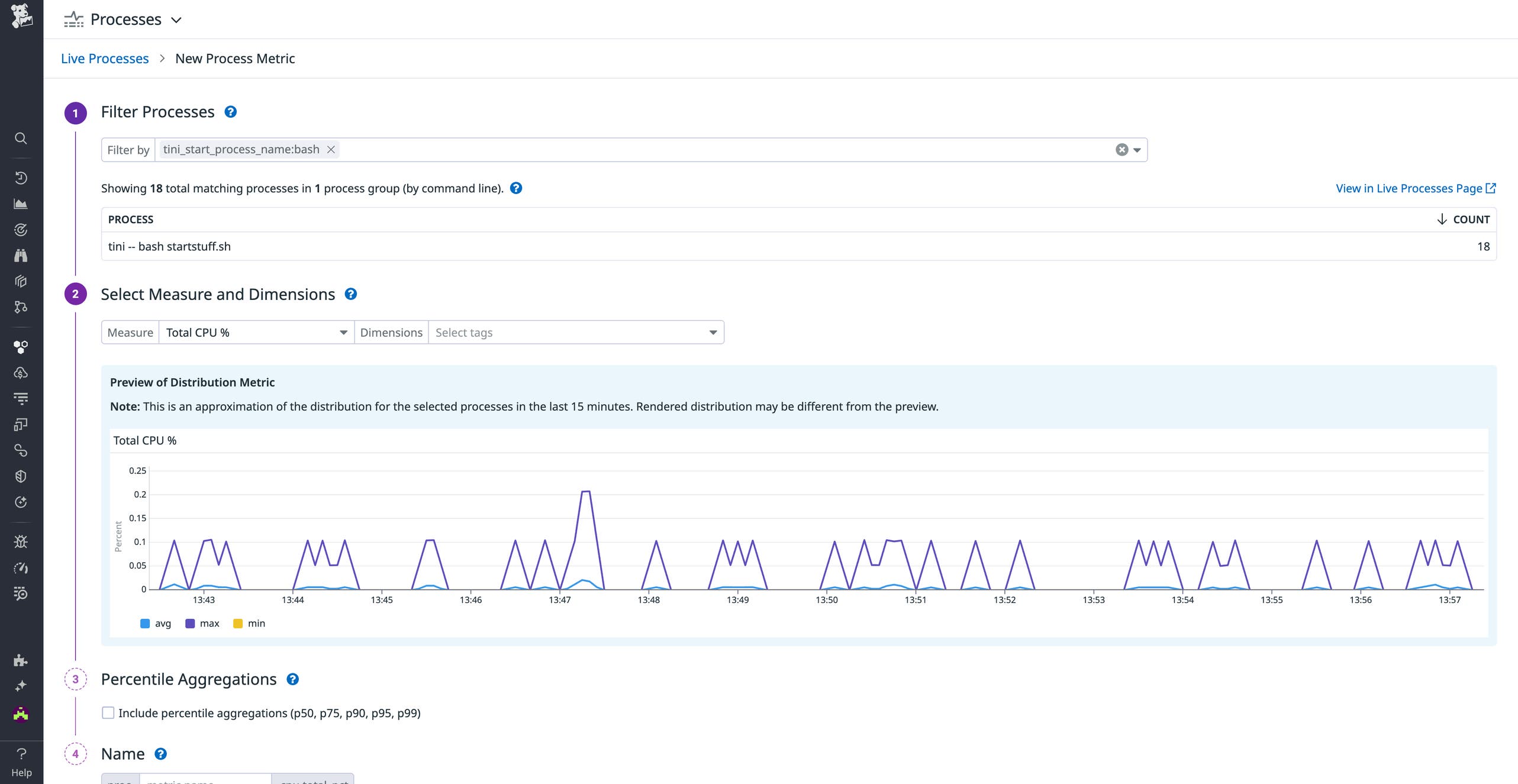Open the git-branch CI icon in sidebar
The image size is (1518, 784).
pos(21,307)
